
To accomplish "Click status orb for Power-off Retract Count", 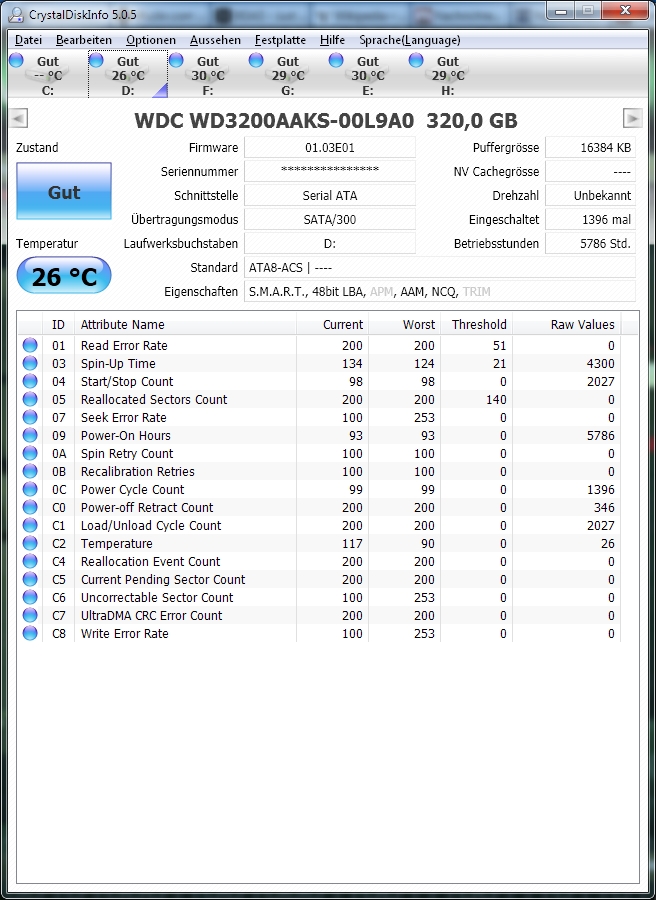I will (x=30, y=507).
